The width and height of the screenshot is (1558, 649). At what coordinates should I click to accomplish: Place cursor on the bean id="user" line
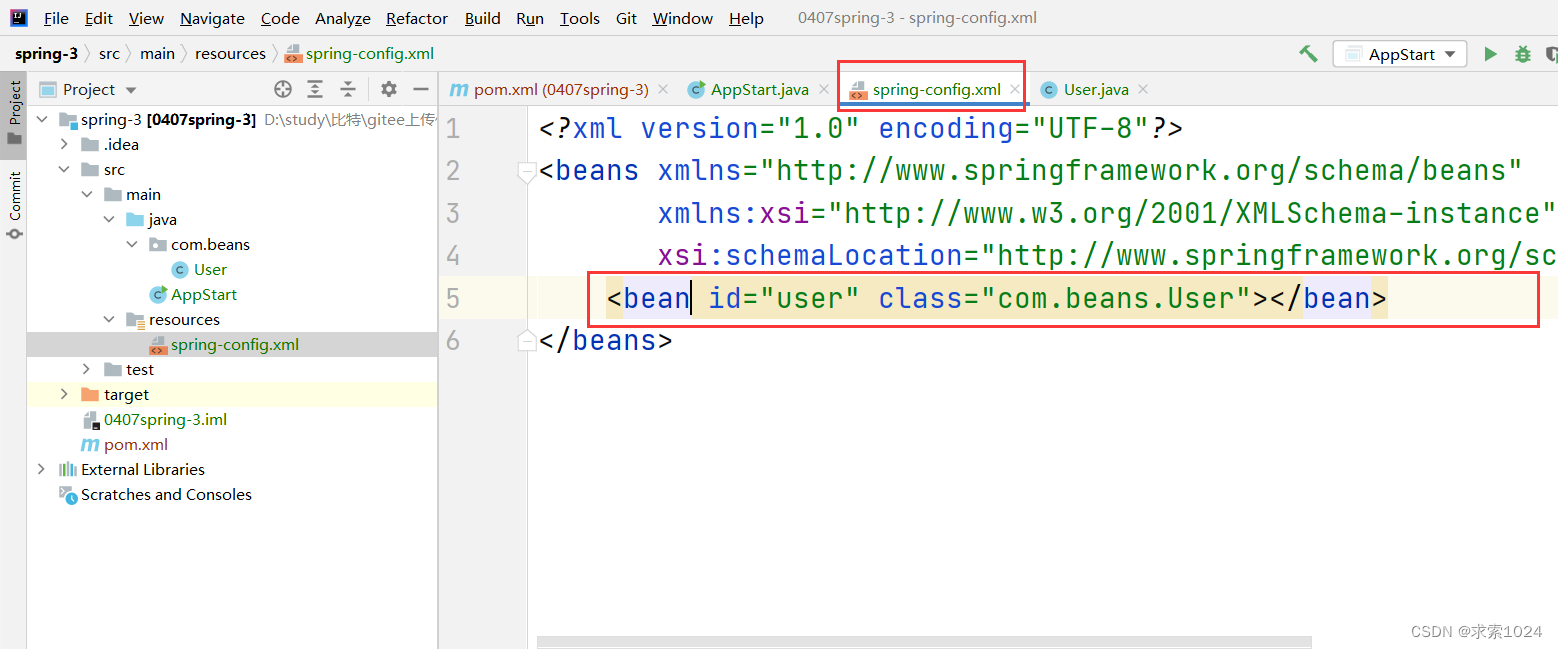coord(996,298)
